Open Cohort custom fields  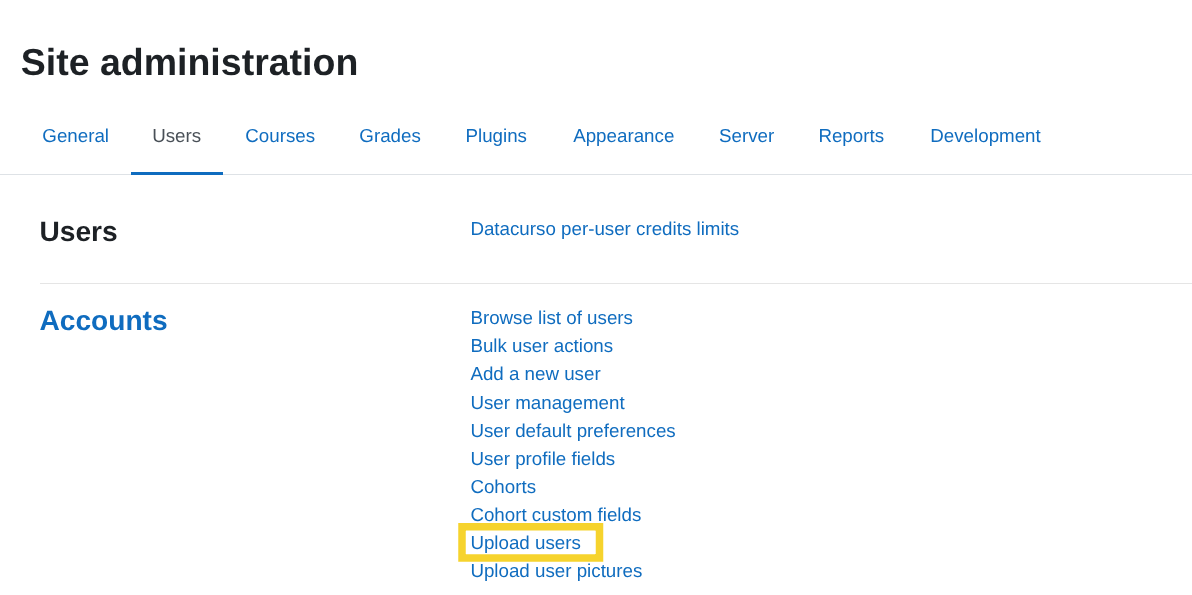click(556, 515)
